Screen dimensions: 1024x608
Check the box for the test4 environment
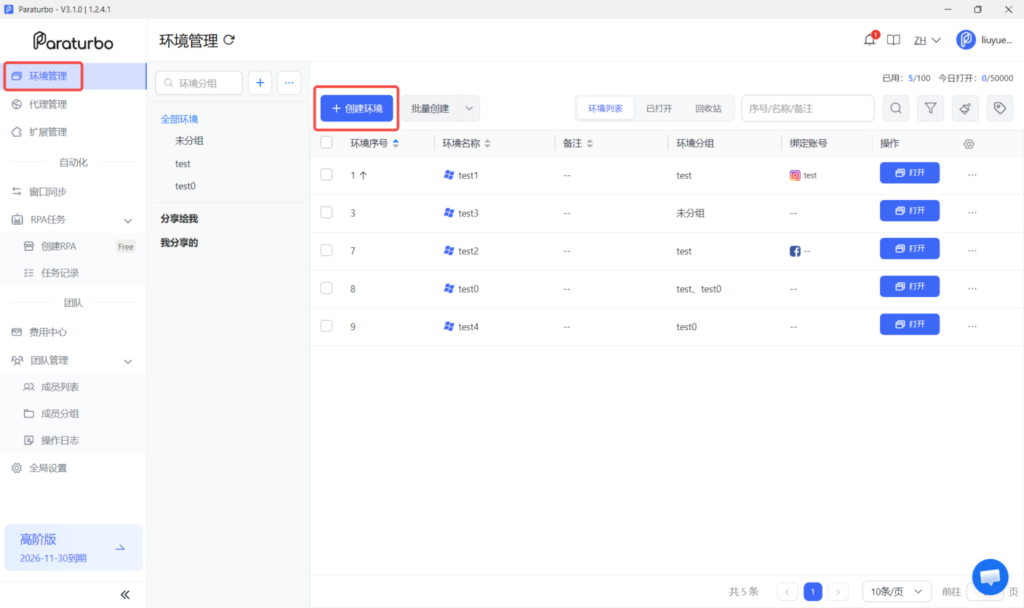pyautogui.click(x=327, y=326)
